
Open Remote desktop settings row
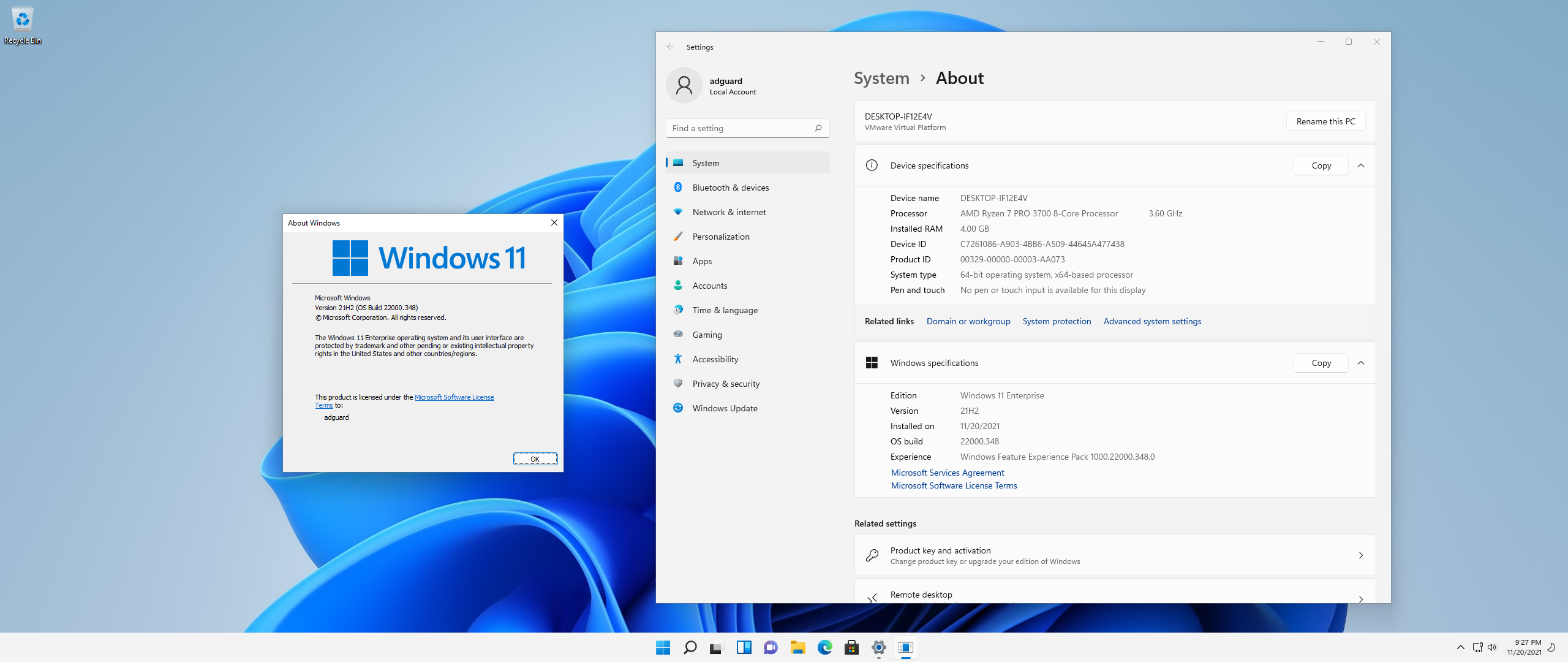pos(1115,592)
